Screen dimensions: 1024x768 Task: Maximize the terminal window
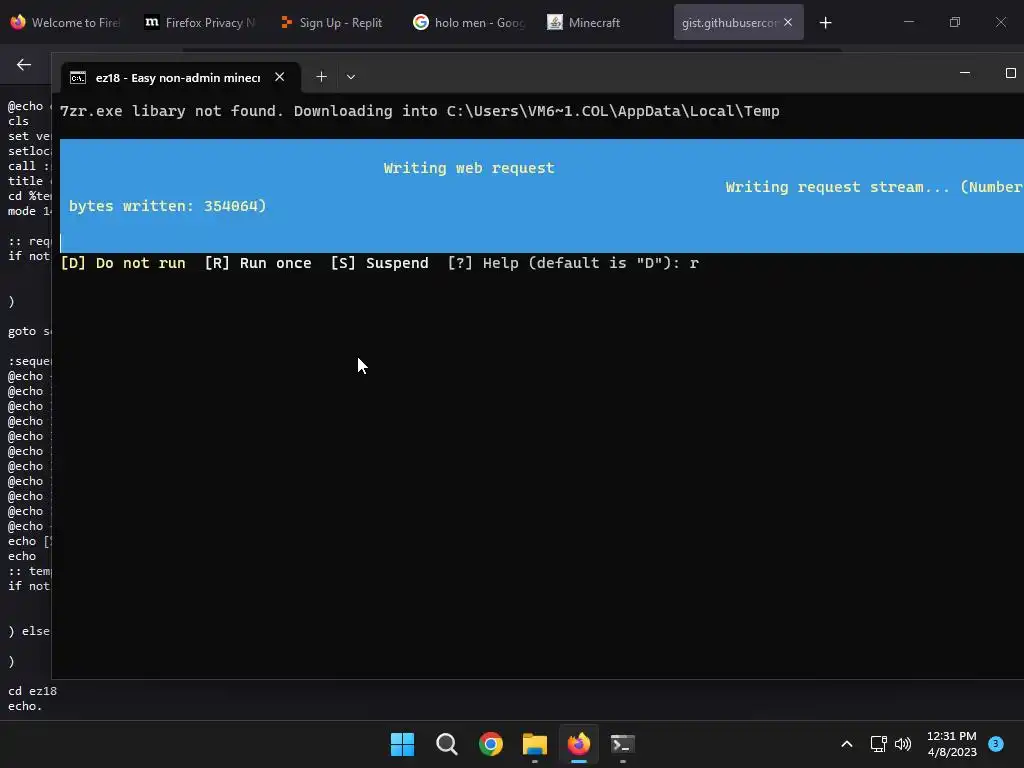pos(1010,73)
